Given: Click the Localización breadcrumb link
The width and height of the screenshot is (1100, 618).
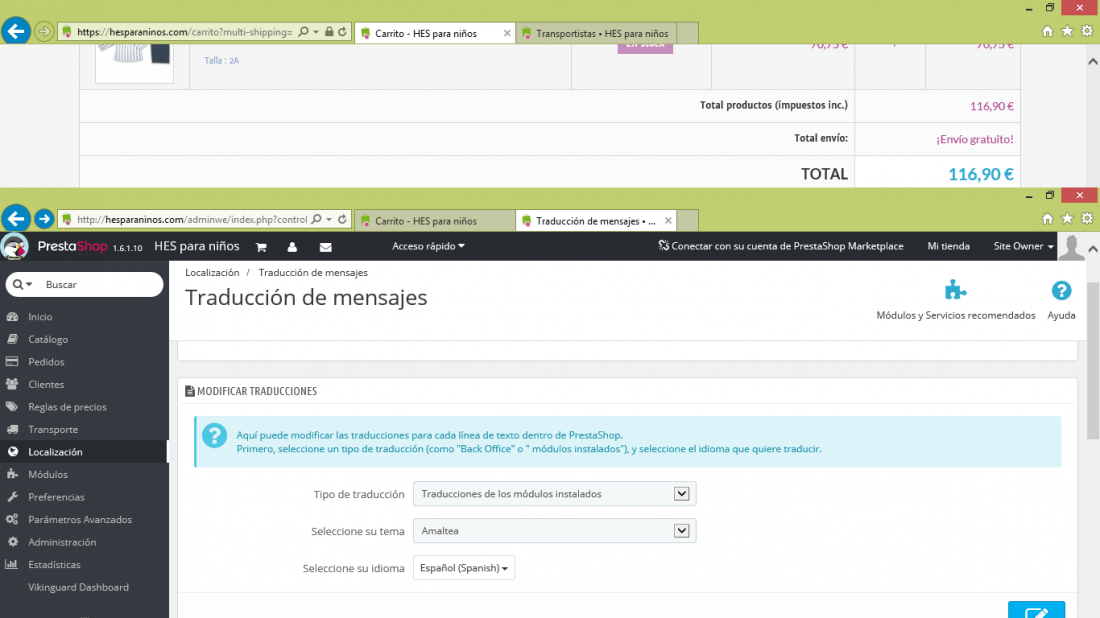Looking at the screenshot, I should [212, 272].
